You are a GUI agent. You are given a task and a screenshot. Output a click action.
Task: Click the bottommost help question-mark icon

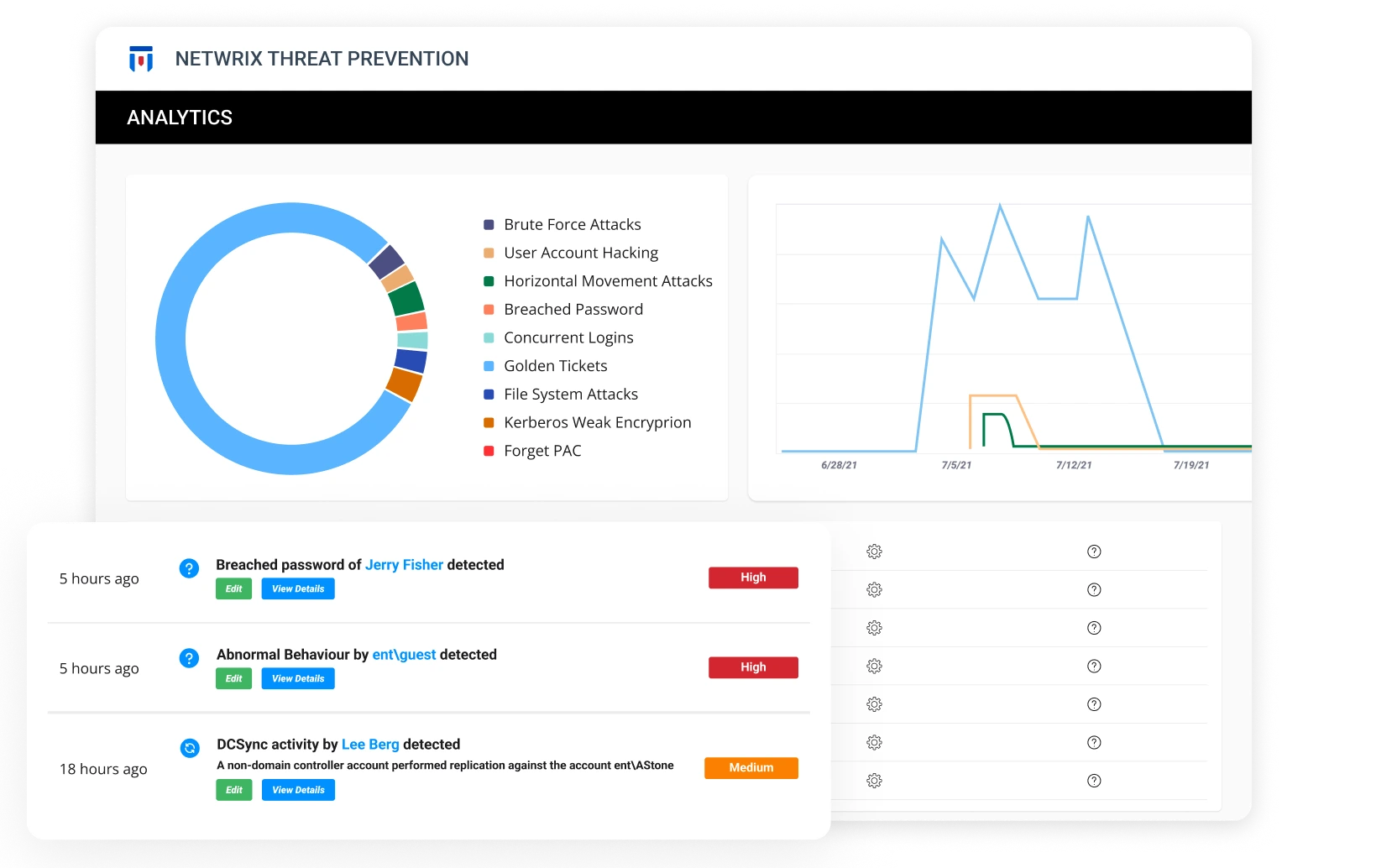point(1094,781)
